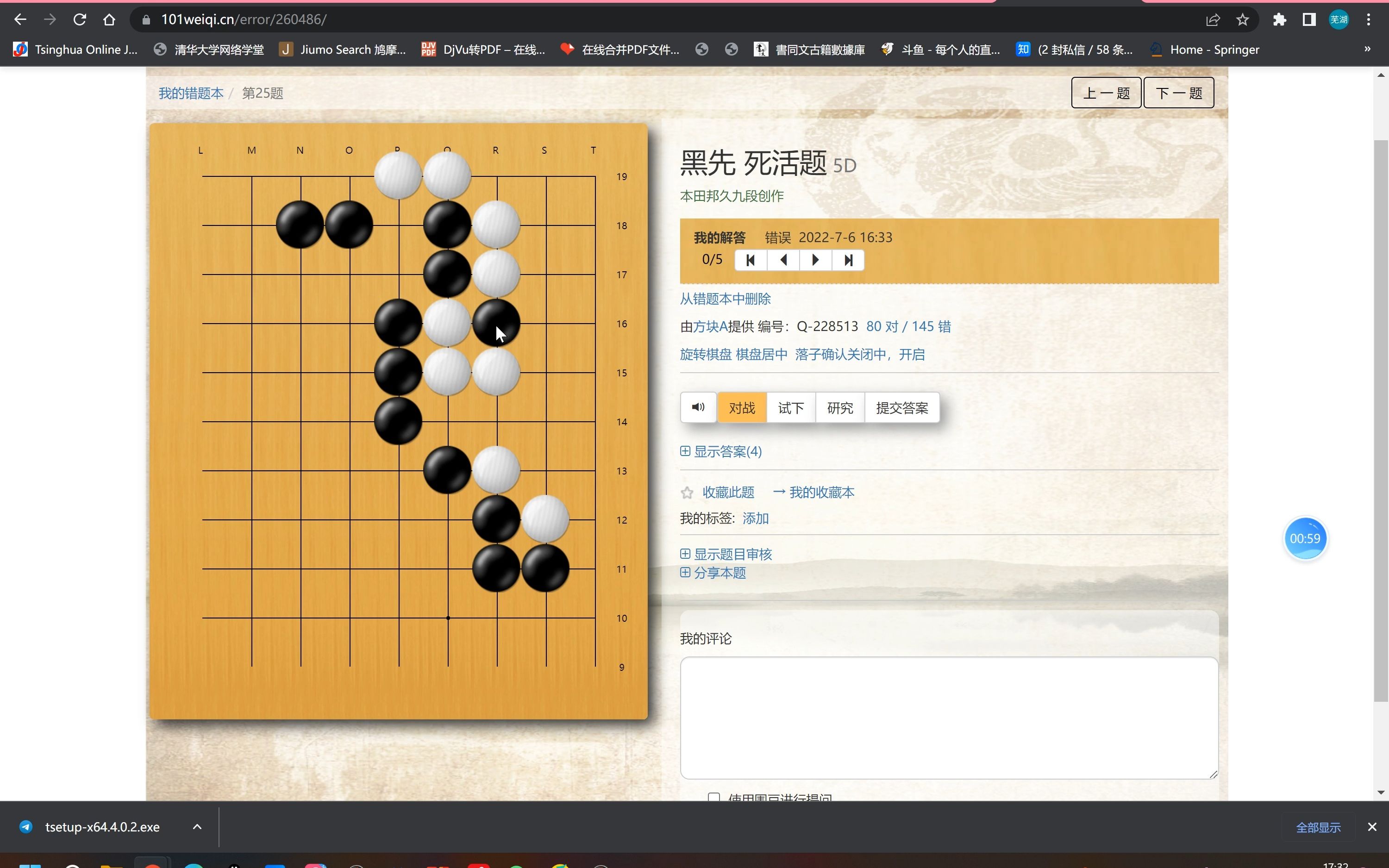Select 研究 research tab

(840, 408)
